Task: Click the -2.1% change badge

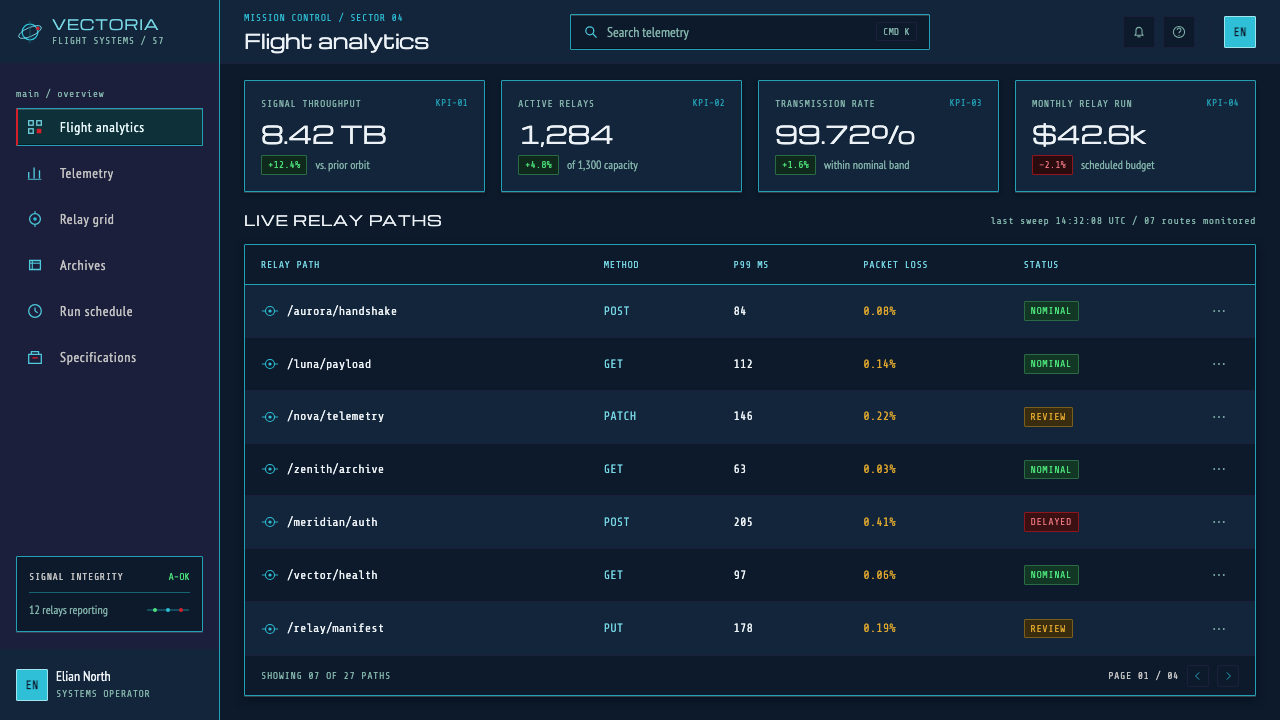Action: (1052, 165)
